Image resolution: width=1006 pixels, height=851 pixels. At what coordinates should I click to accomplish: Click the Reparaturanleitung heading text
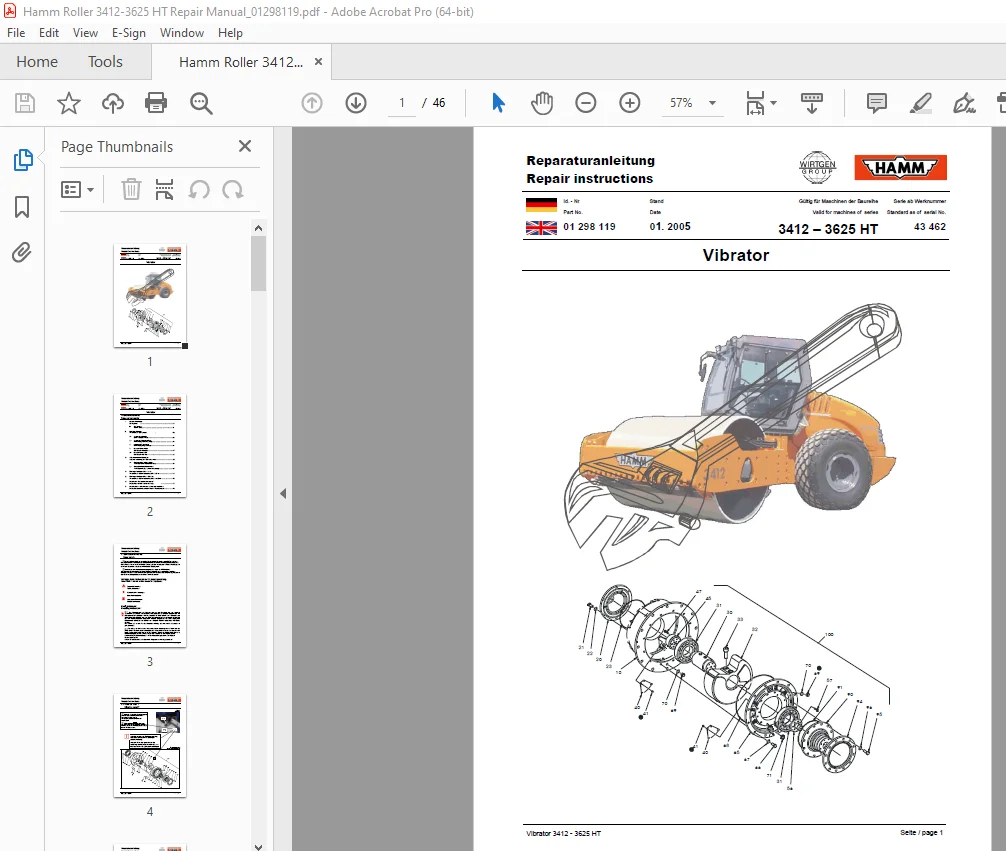point(591,160)
